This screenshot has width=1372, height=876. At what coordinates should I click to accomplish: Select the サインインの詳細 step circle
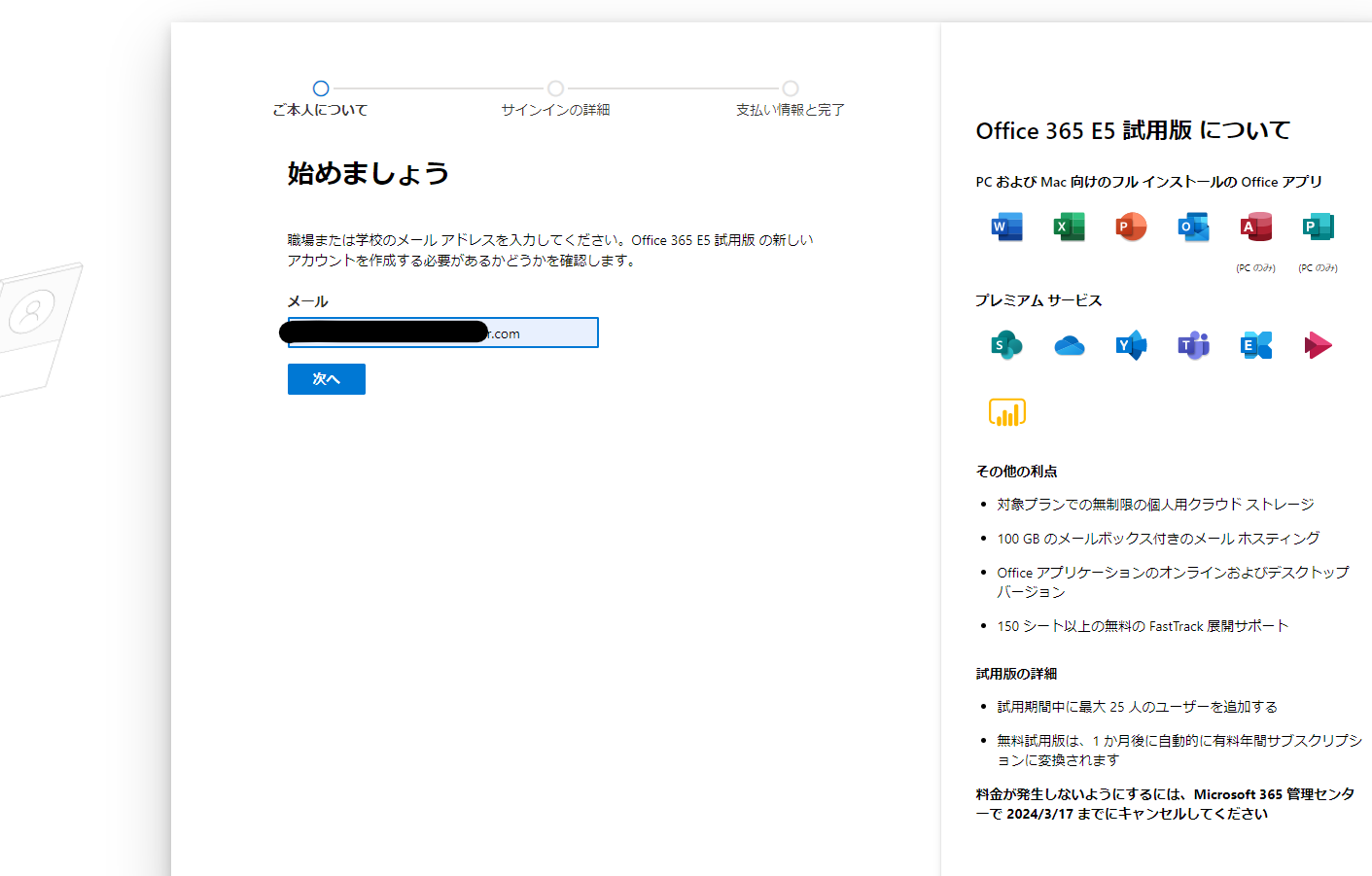tap(555, 88)
